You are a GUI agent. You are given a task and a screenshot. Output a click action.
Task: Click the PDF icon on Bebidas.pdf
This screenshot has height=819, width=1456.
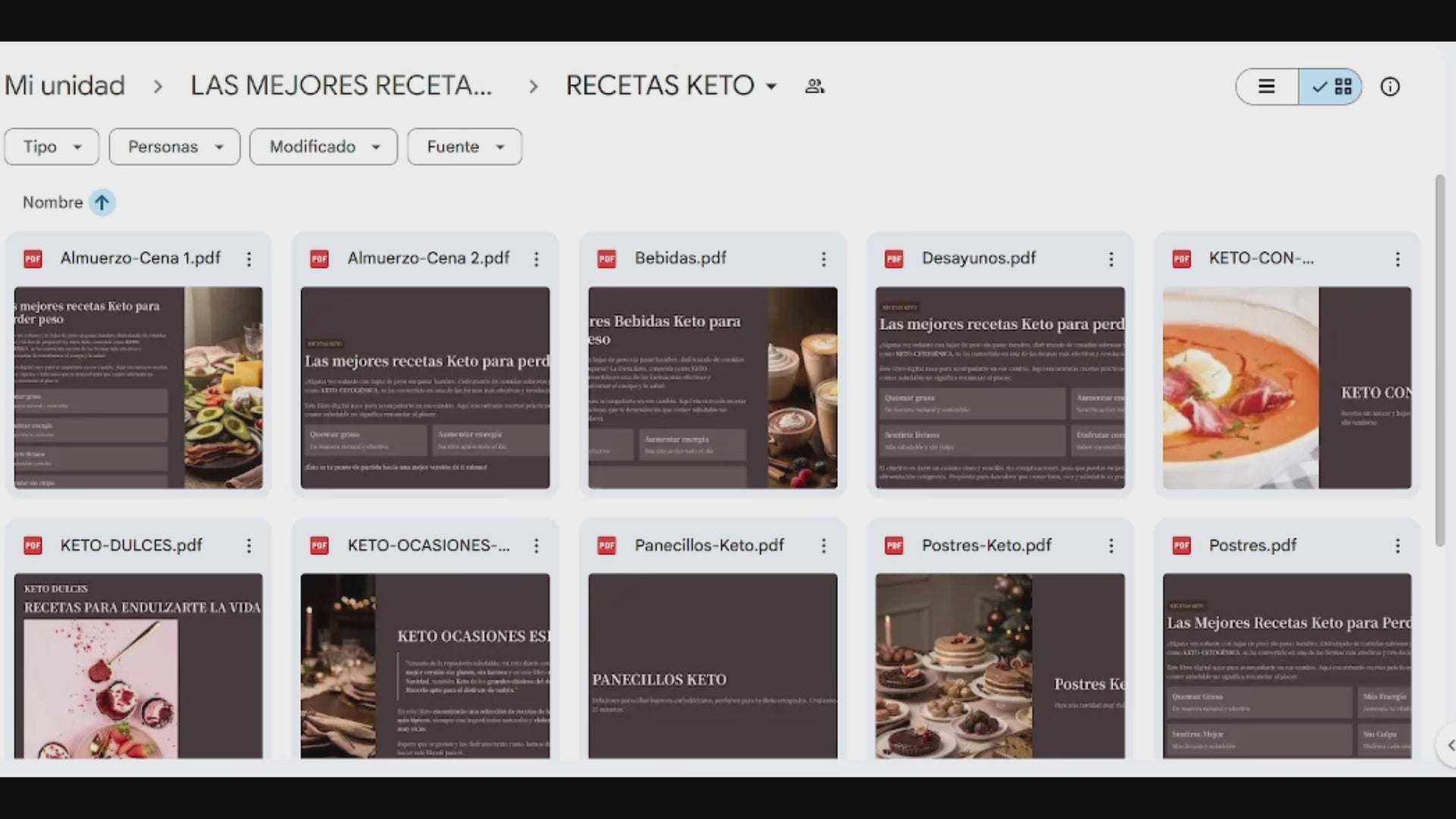607,259
